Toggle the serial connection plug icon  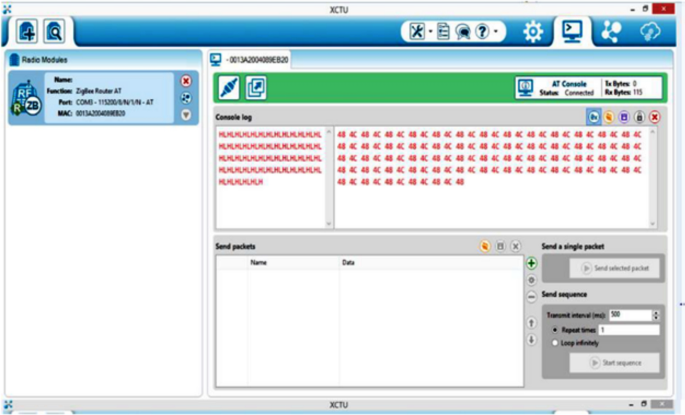(x=229, y=88)
